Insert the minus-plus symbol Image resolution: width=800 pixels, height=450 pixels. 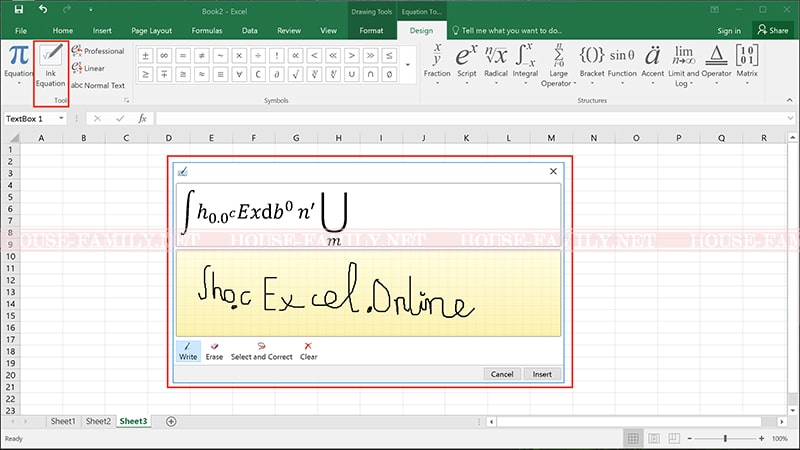click(164, 74)
